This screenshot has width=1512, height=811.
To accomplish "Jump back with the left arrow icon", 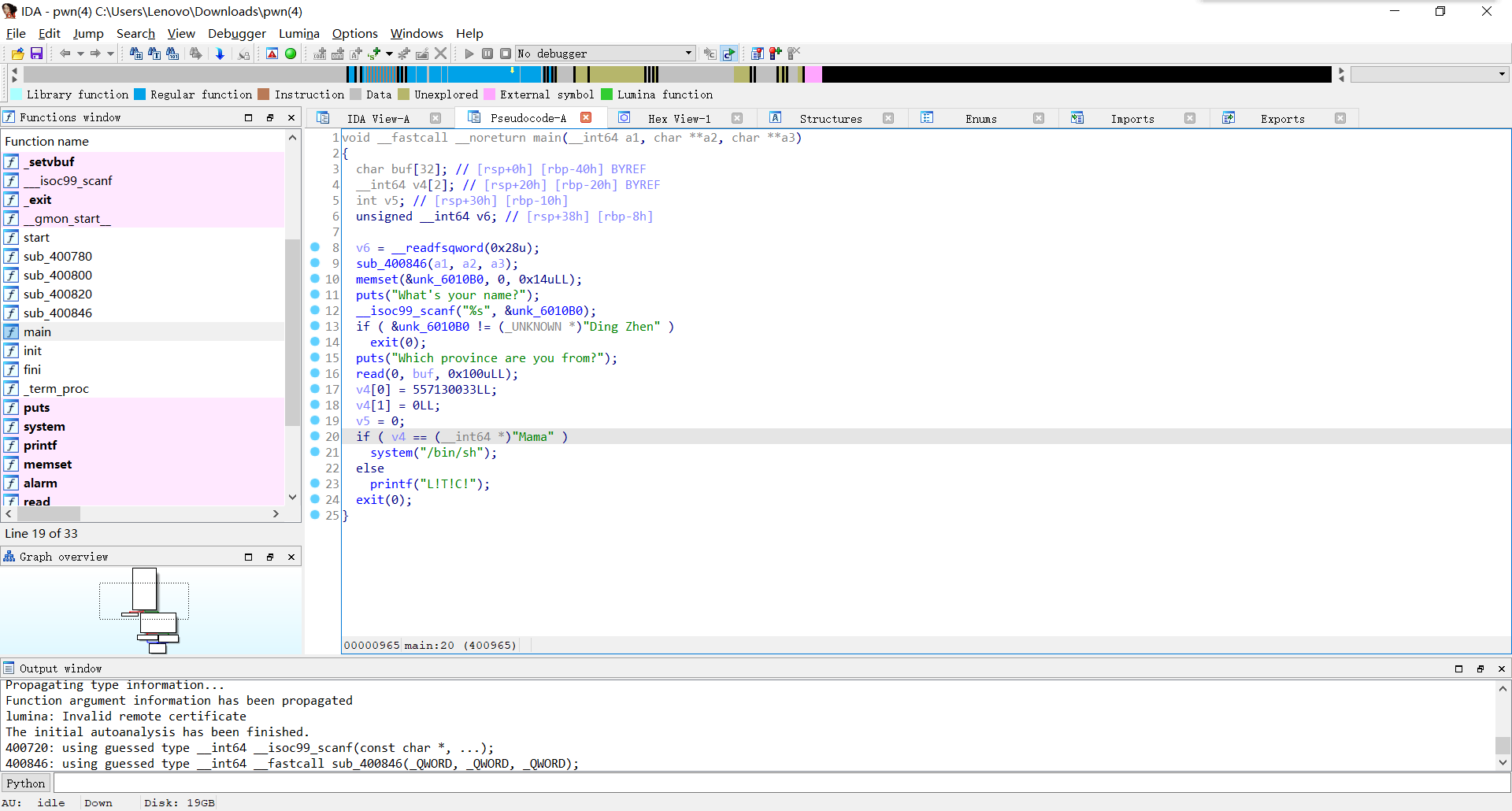I will 65,54.
